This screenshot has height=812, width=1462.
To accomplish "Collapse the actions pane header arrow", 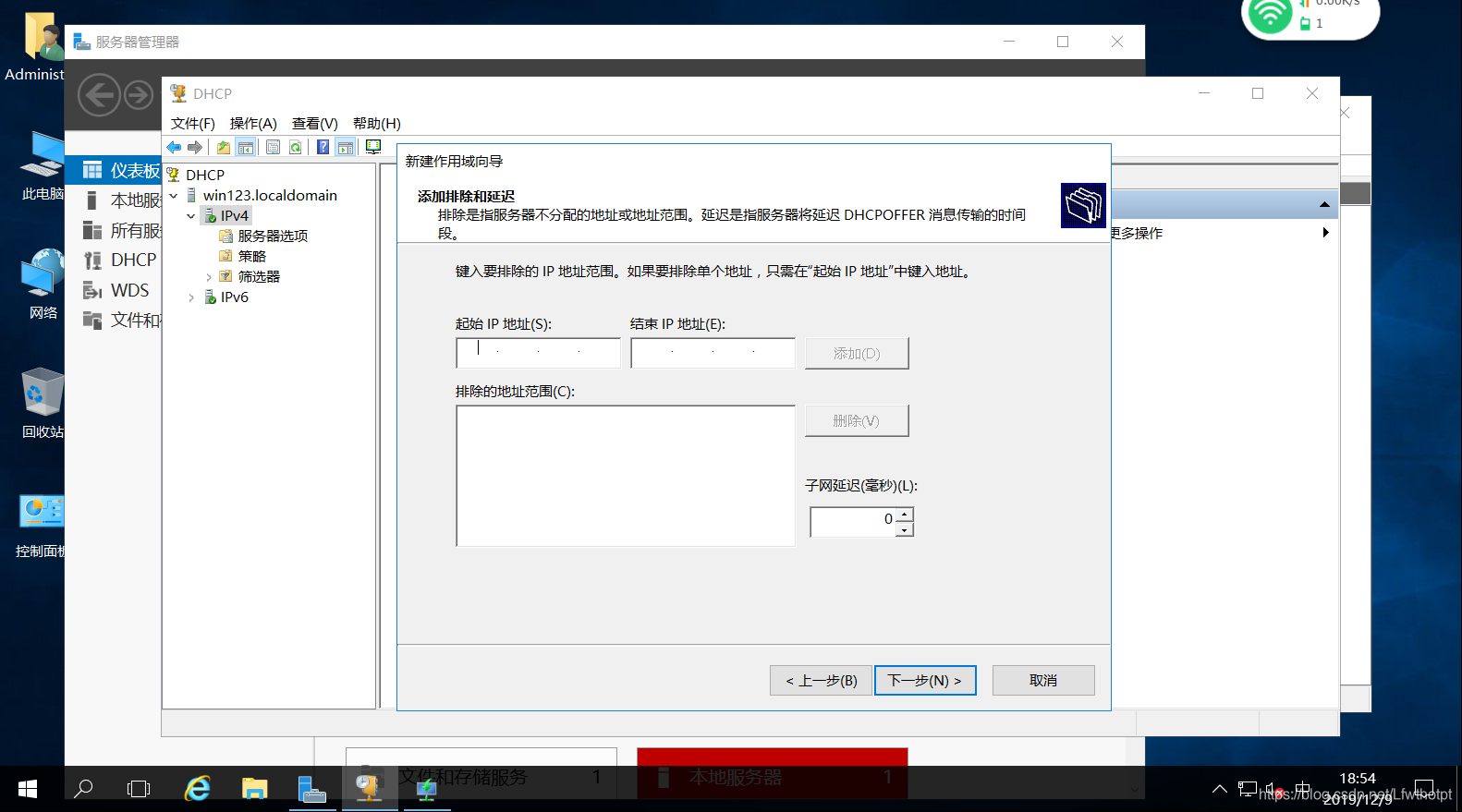I will (1324, 204).
